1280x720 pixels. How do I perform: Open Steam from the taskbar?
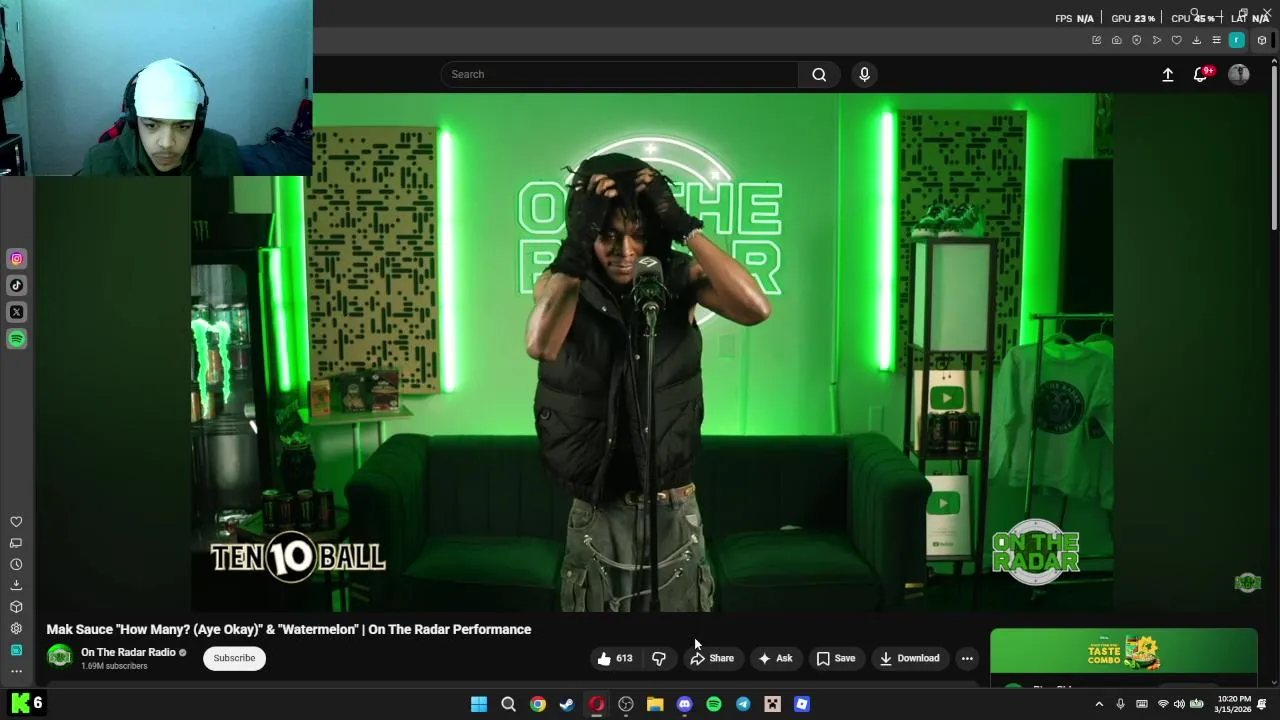pos(567,704)
